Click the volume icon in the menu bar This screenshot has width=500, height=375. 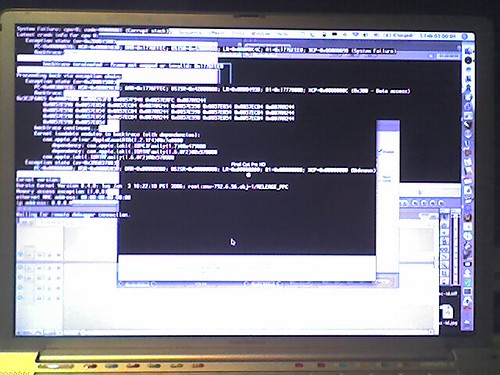(x=366, y=35)
